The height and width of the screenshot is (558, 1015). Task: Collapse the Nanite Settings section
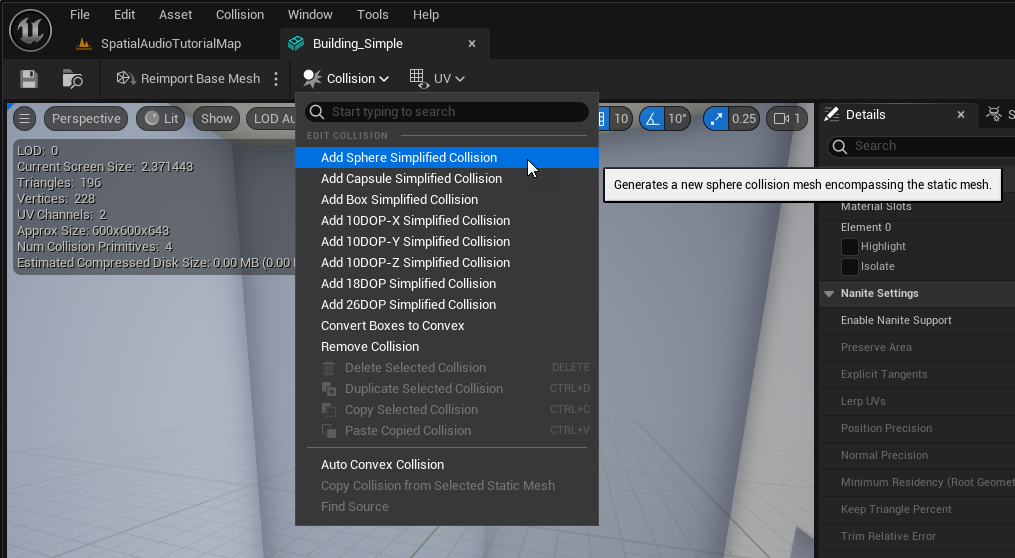pyautogui.click(x=829, y=294)
